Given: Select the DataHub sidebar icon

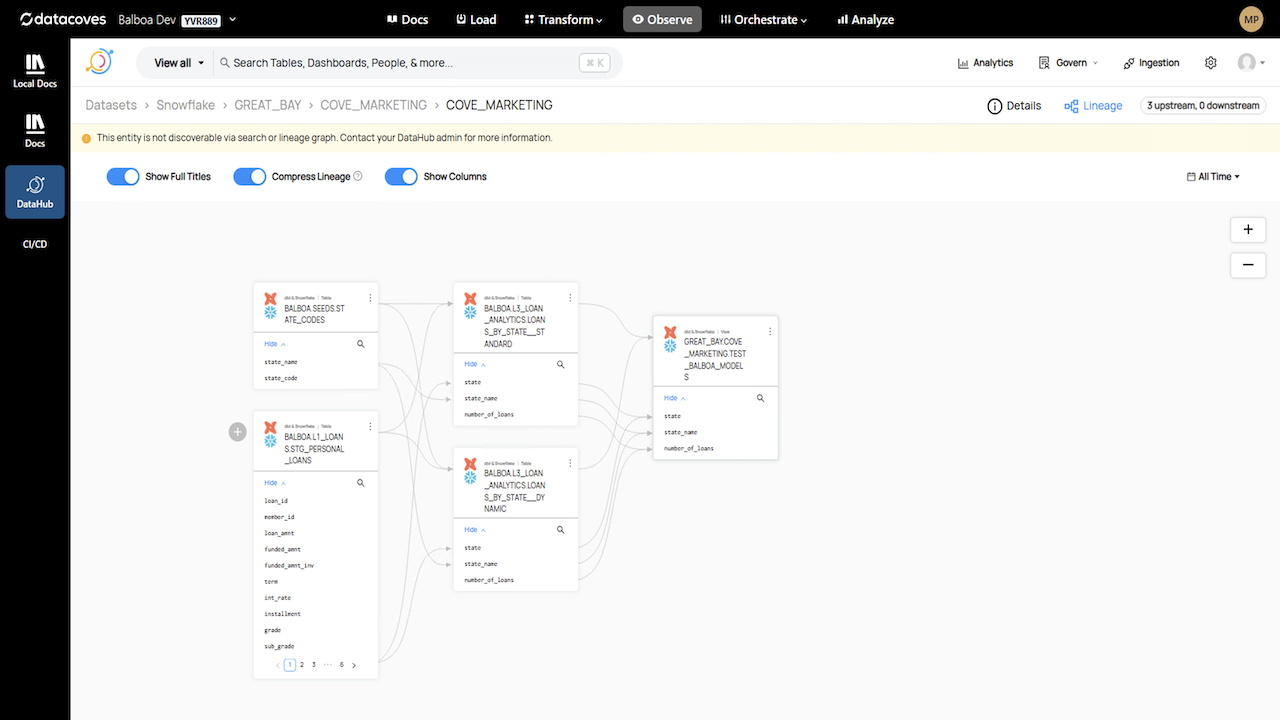Looking at the screenshot, I should (x=35, y=192).
